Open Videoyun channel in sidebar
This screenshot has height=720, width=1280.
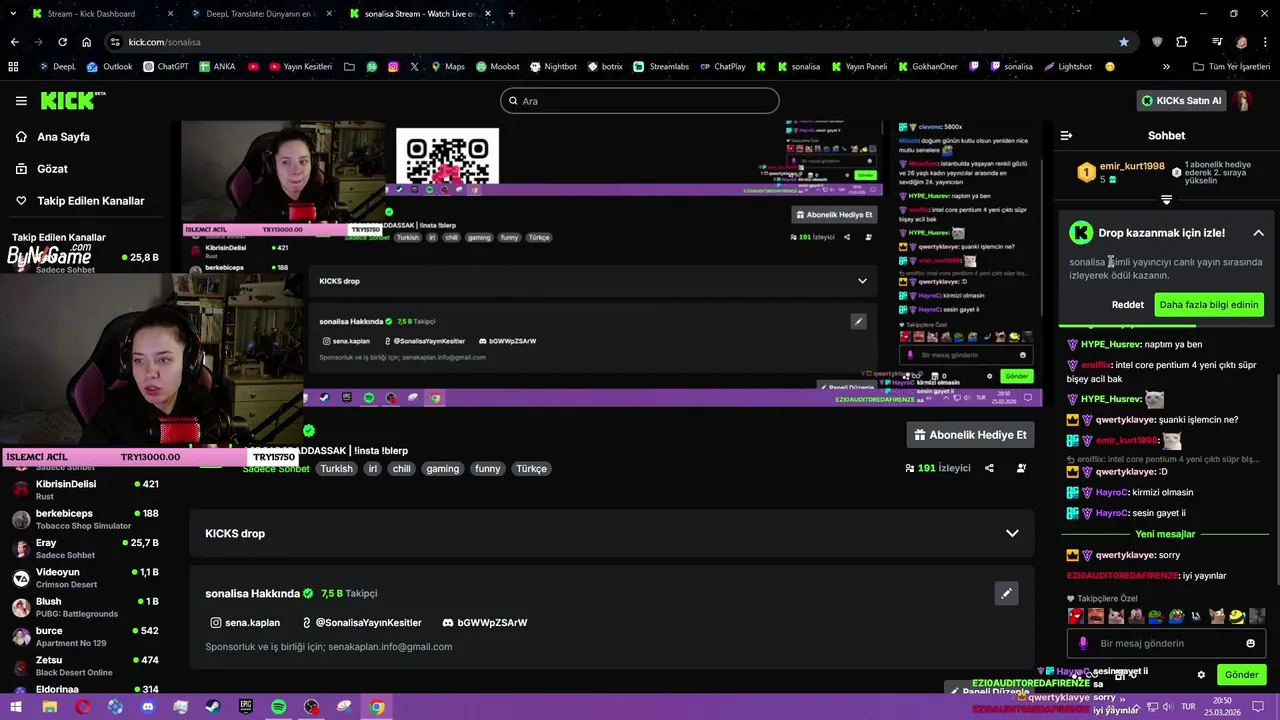[85, 578]
